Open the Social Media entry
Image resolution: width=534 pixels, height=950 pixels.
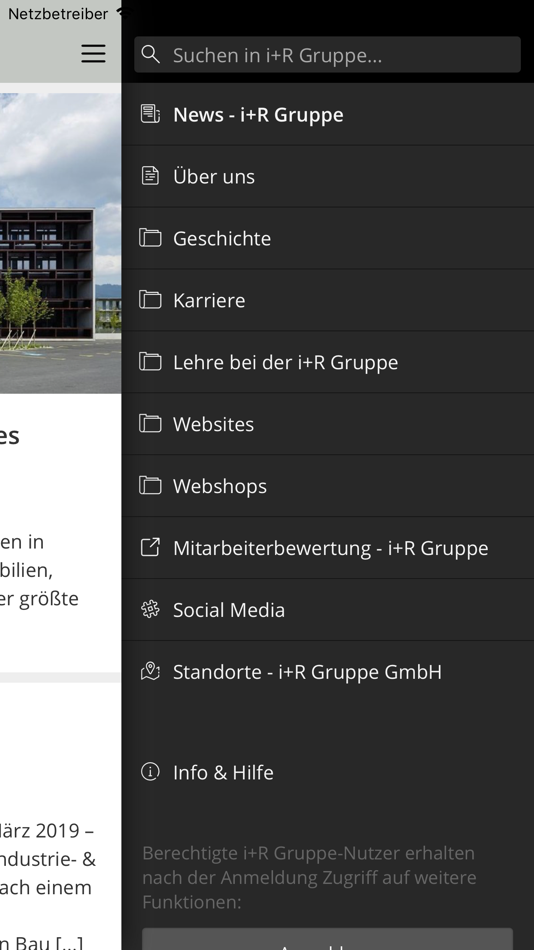pos(328,610)
